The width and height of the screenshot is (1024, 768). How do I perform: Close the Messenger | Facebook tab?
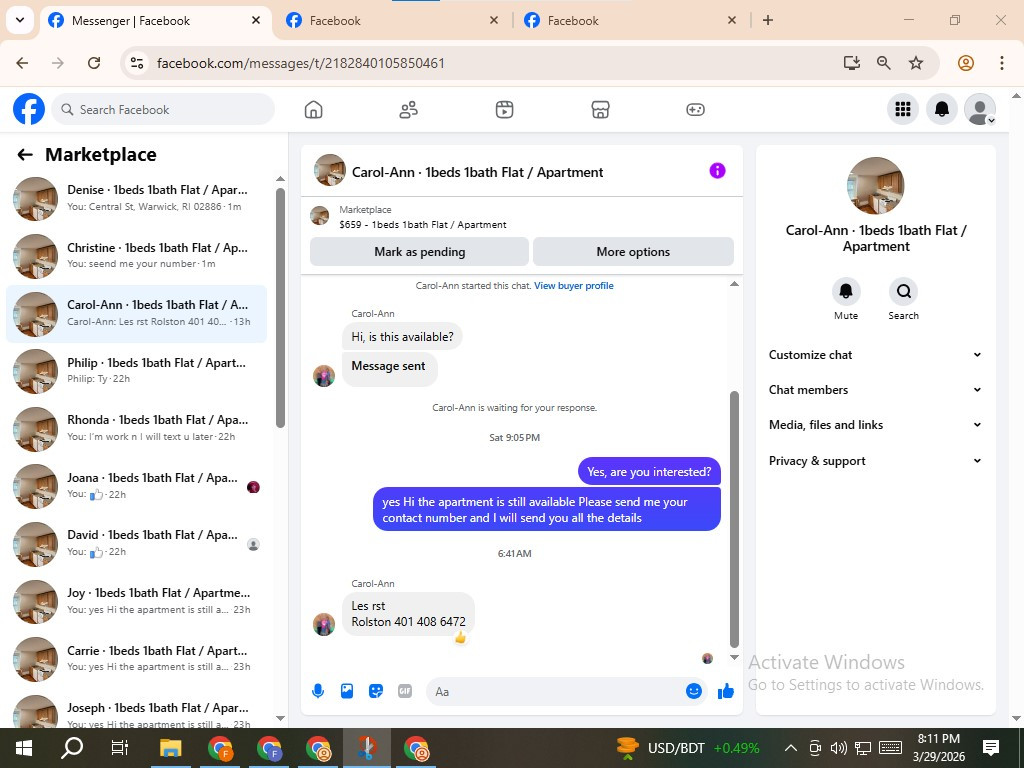click(256, 20)
